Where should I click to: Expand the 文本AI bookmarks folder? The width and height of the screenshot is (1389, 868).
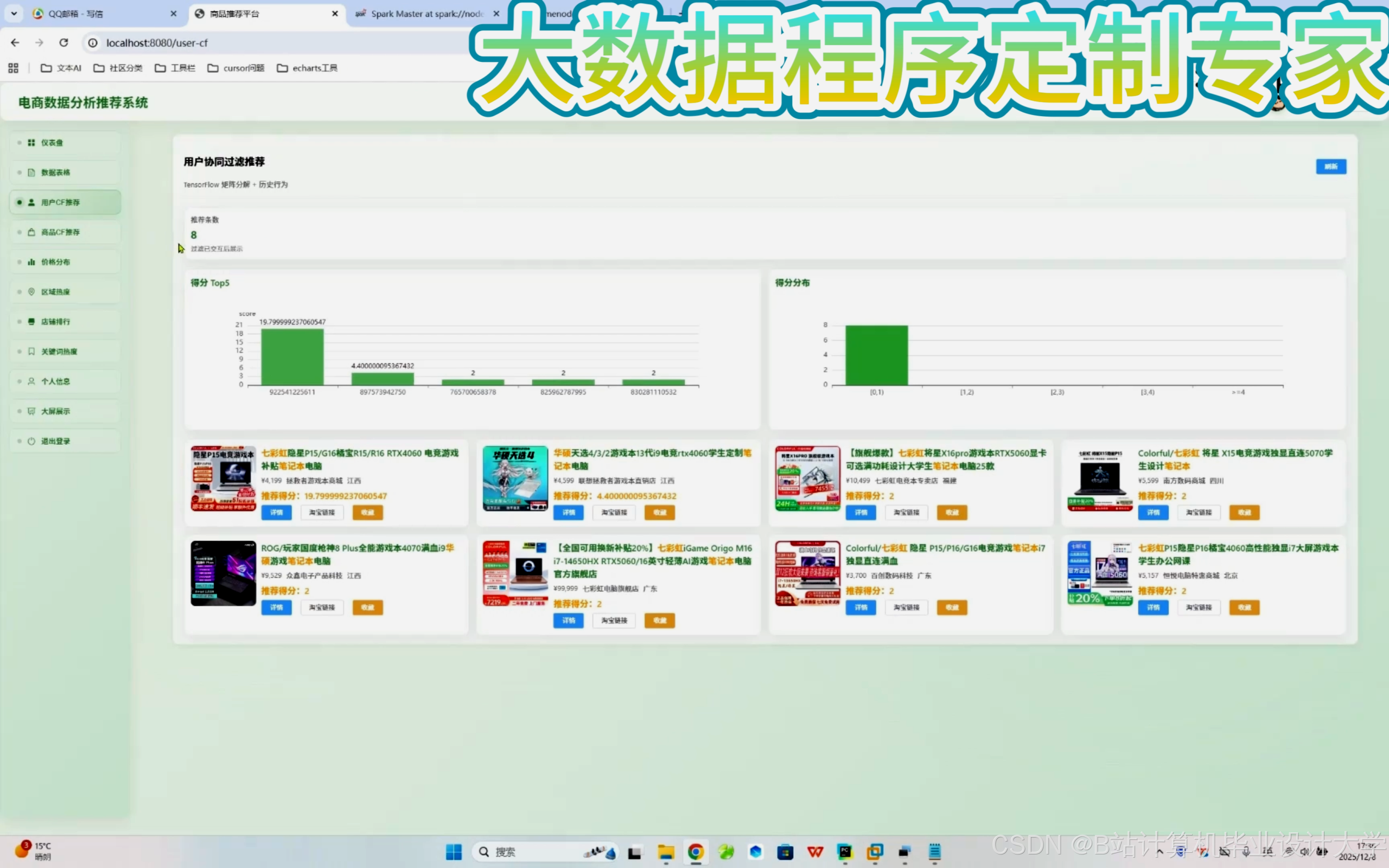(x=60, y=68)
